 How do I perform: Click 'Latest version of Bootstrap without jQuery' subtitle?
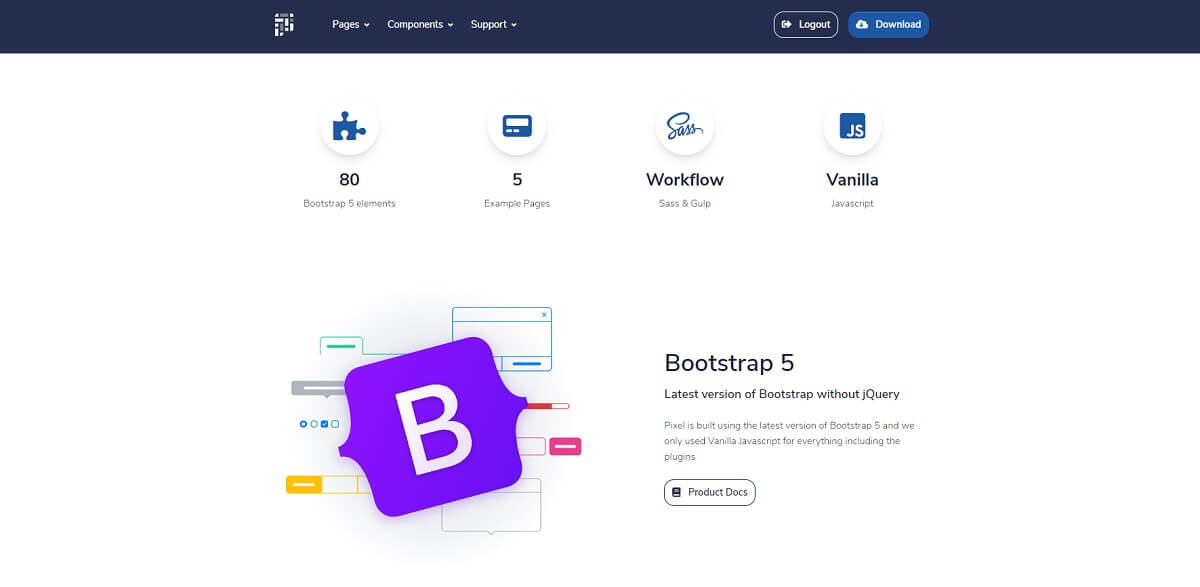pos(782,394)
